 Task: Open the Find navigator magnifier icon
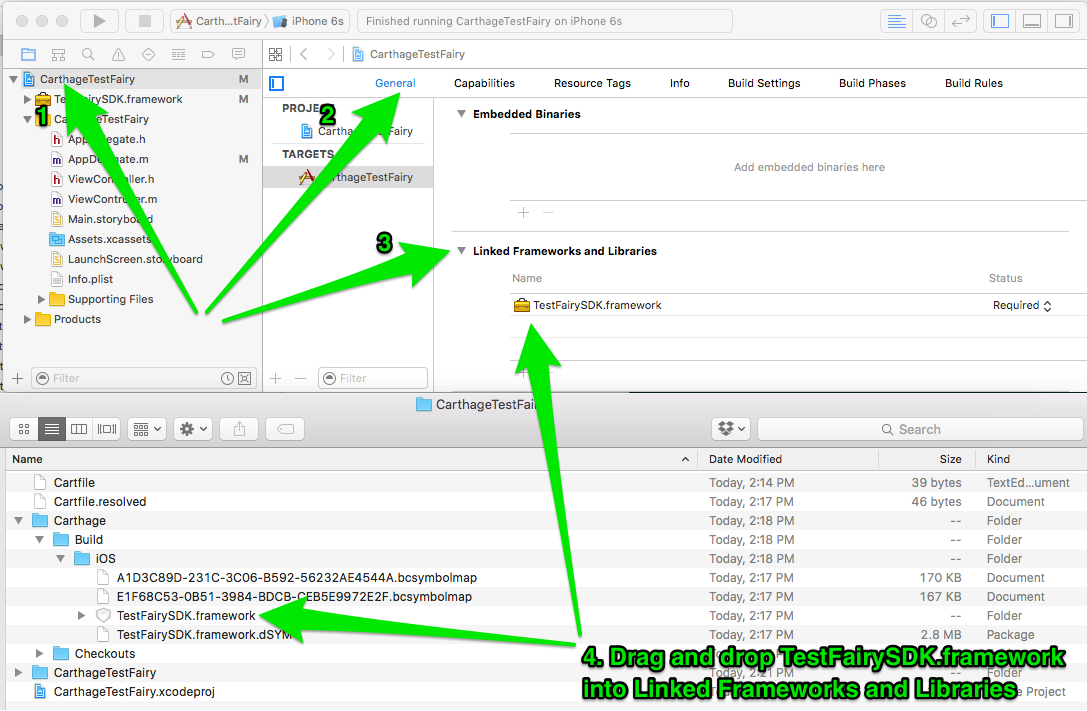point(89,54)
